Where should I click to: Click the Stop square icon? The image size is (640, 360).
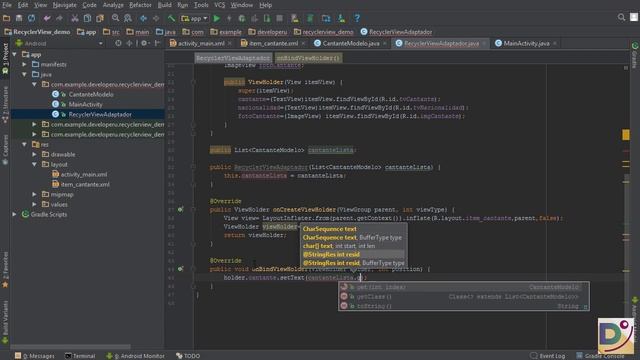click(280, 18)
